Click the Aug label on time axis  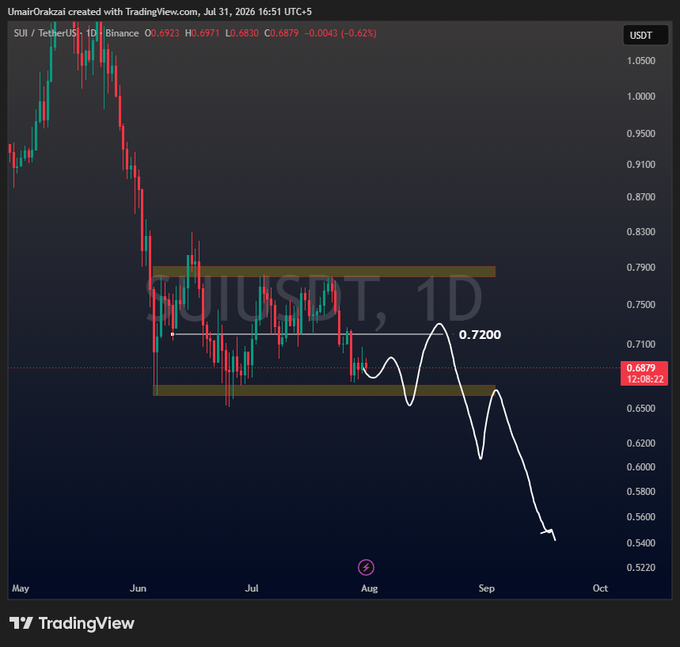tap(369, 588)
